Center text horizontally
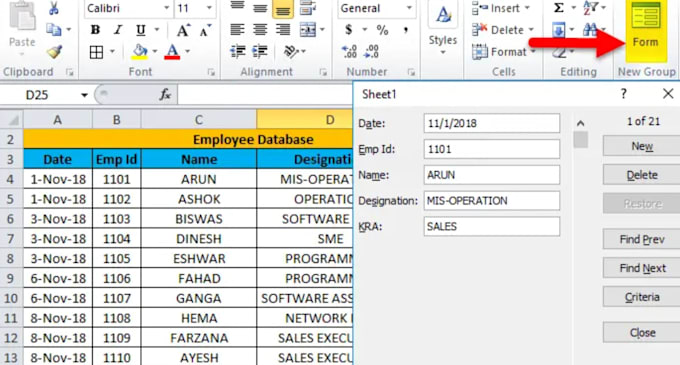Image resolution: width=680 pixels, height=365 pixels. click(260, 29)
